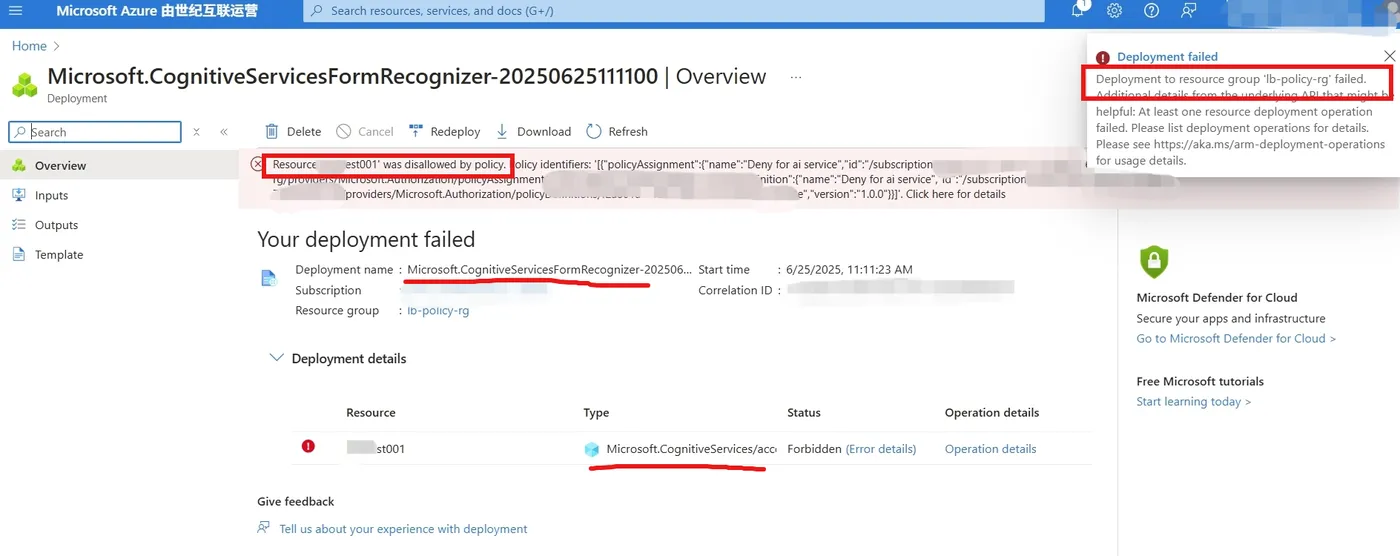Image resolution: width=1400 pixels, height=556 pixels.
Task: Collapse the Deployment details section
Action: 277,358
